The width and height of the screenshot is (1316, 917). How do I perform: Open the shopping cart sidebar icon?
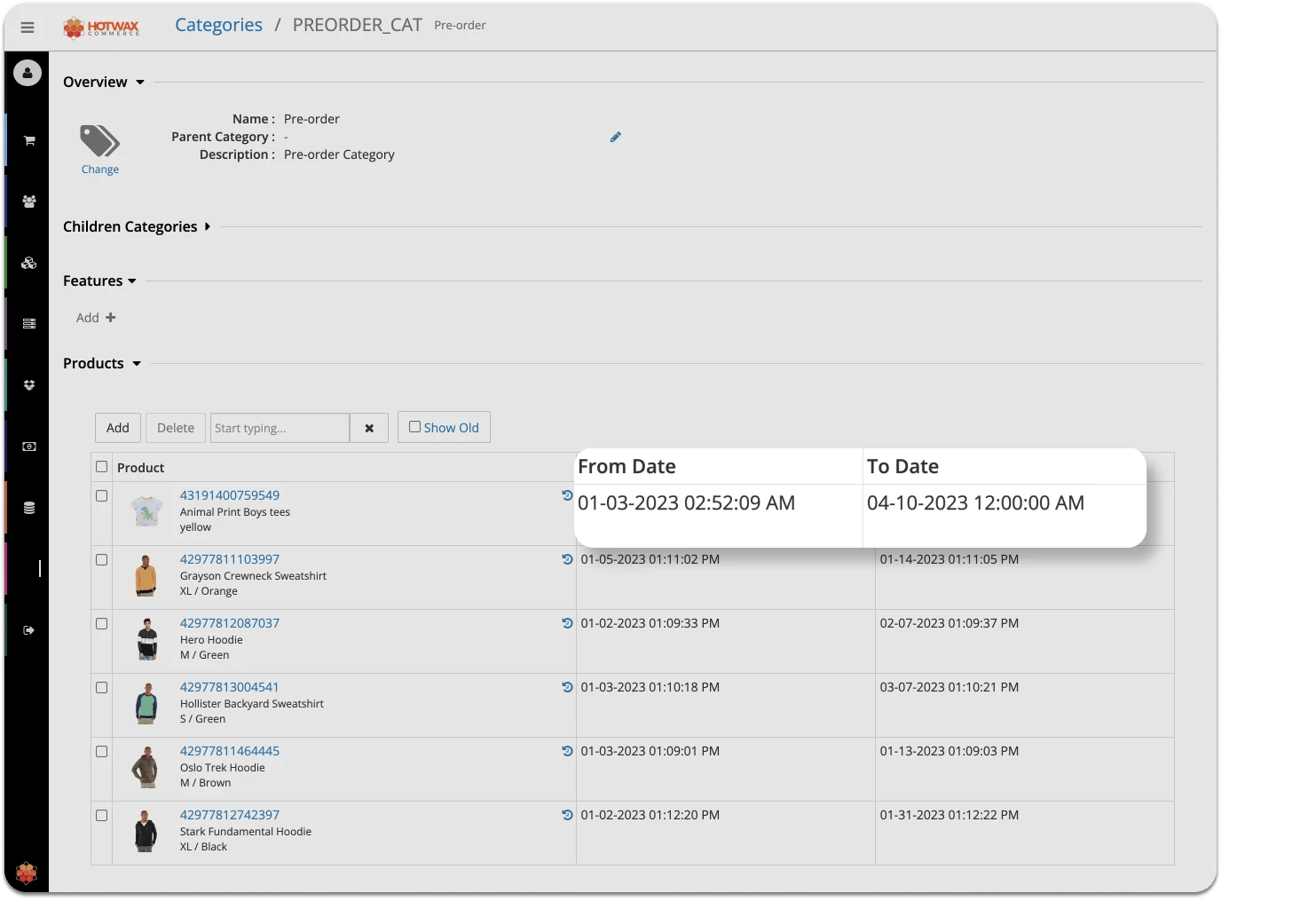tap(29, 140)
